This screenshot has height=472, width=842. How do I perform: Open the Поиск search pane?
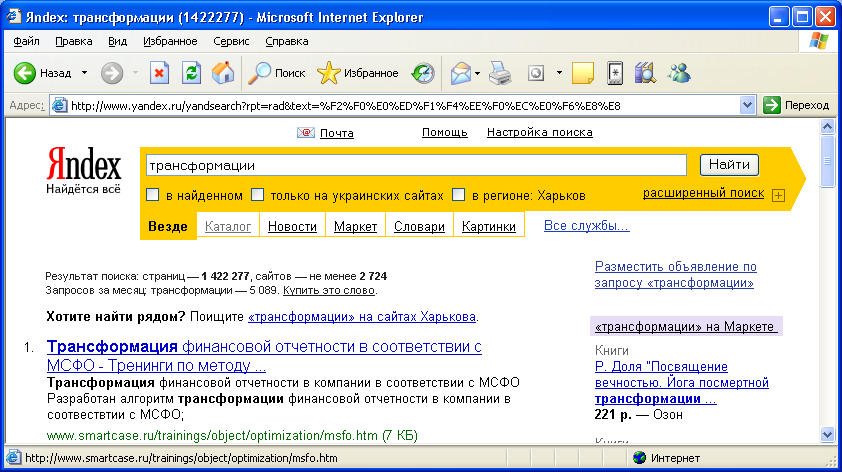coord(276,73)
